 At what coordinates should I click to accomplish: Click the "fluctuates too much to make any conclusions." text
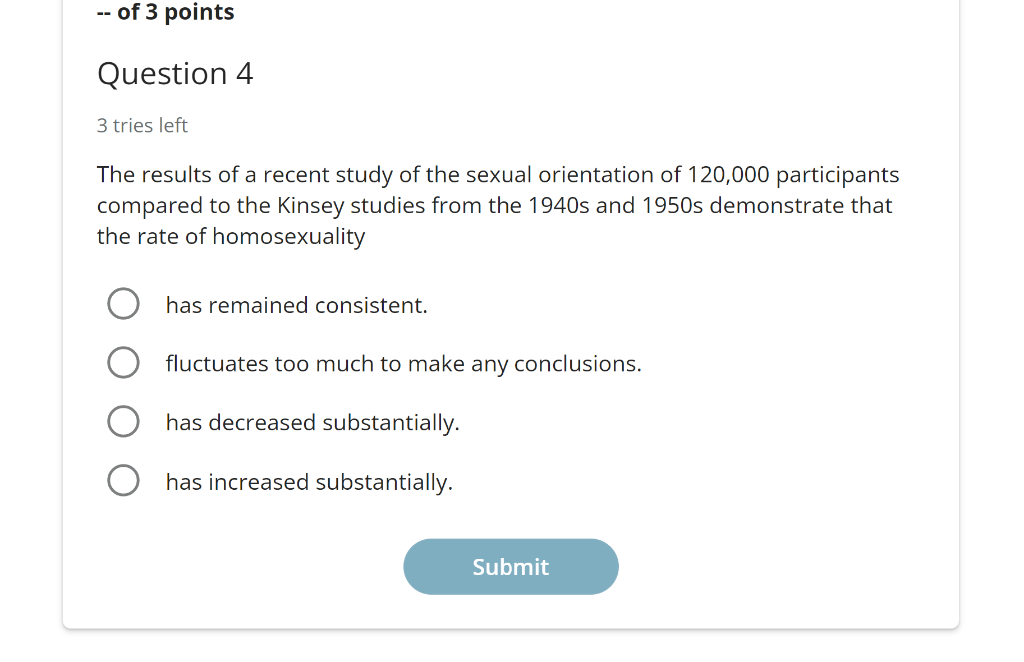coord(403,364)
